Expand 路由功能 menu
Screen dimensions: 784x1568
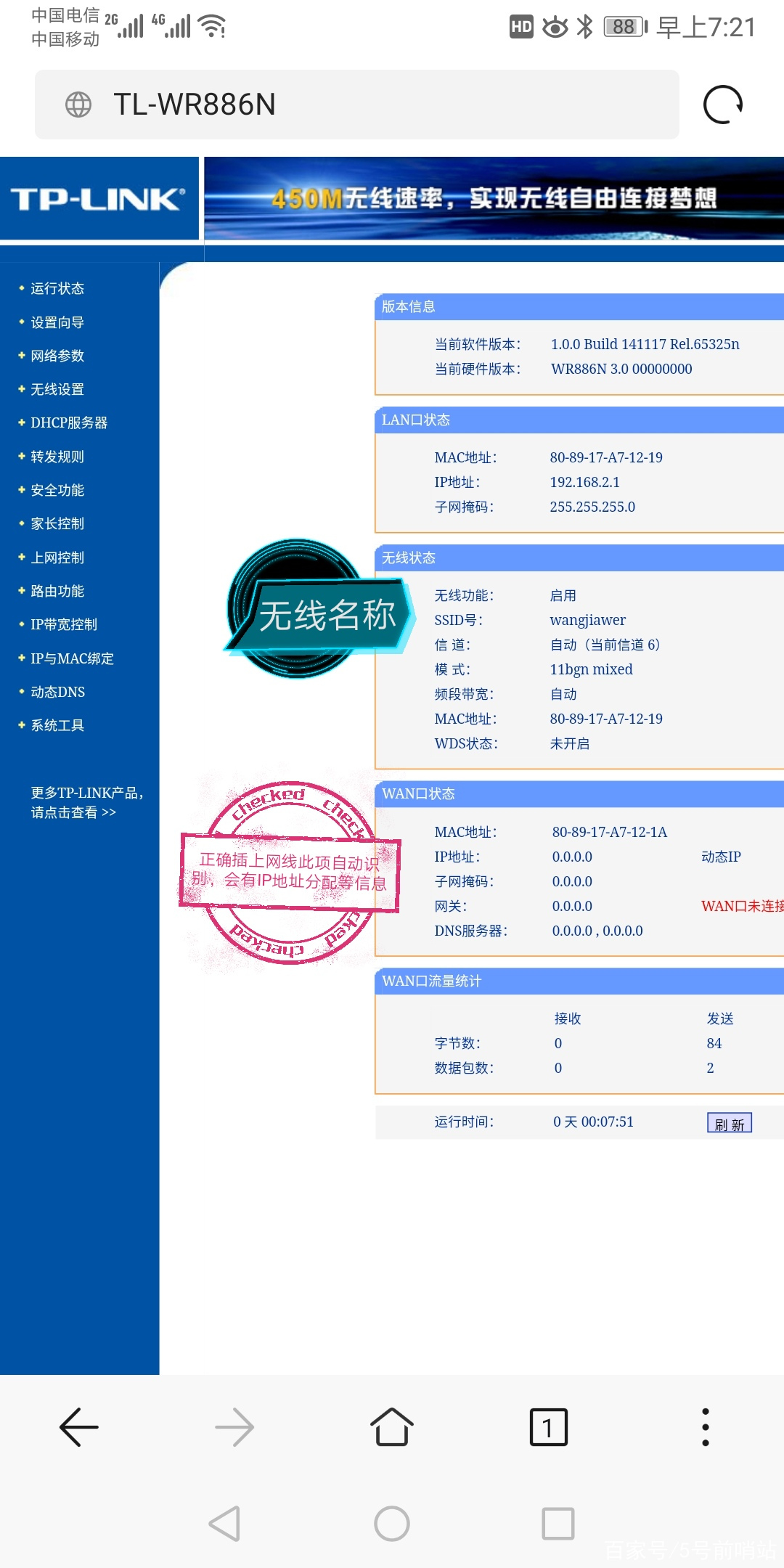pyautogui.click(x=57, y=591)
